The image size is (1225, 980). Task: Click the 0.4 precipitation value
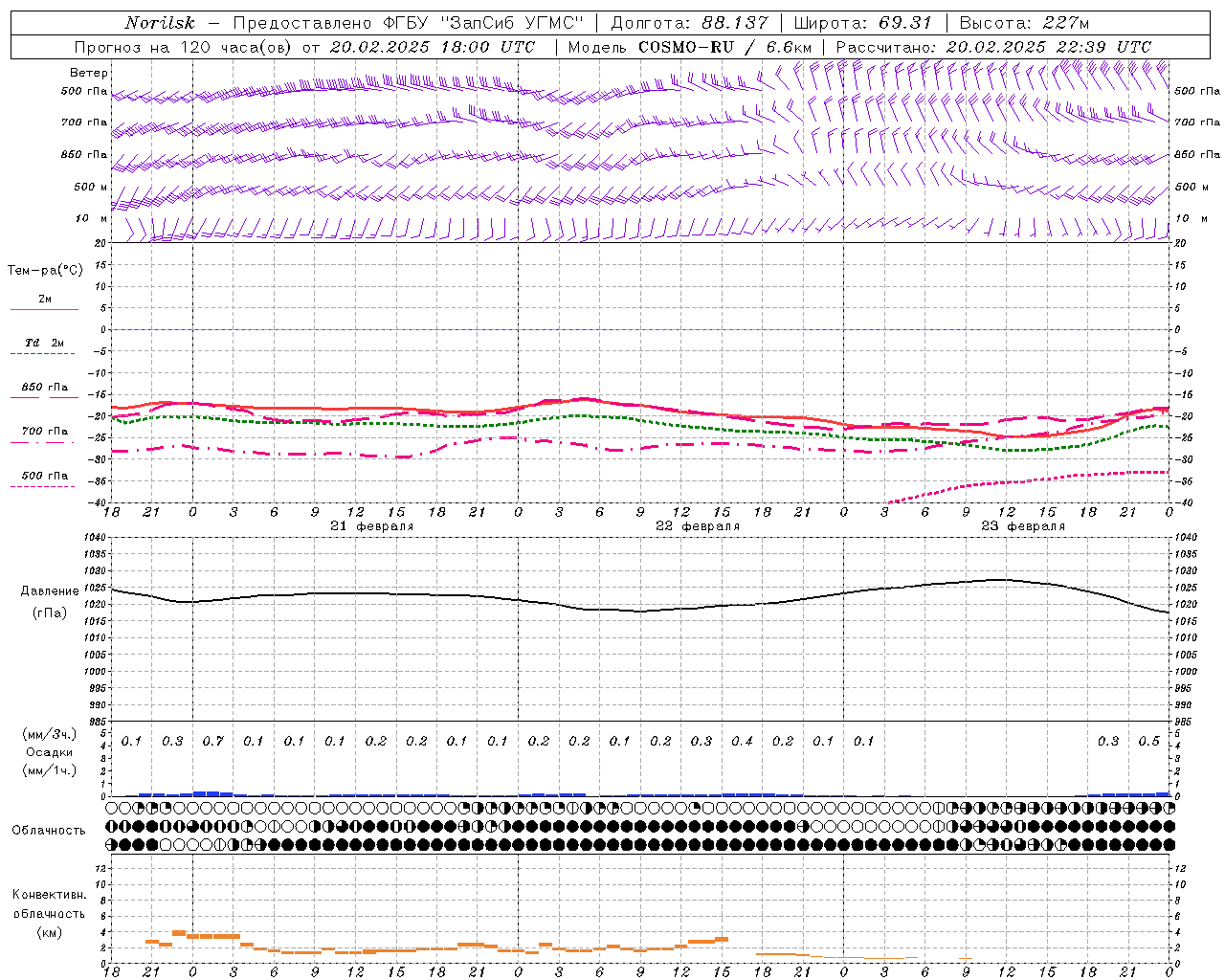tap(742, 742)
